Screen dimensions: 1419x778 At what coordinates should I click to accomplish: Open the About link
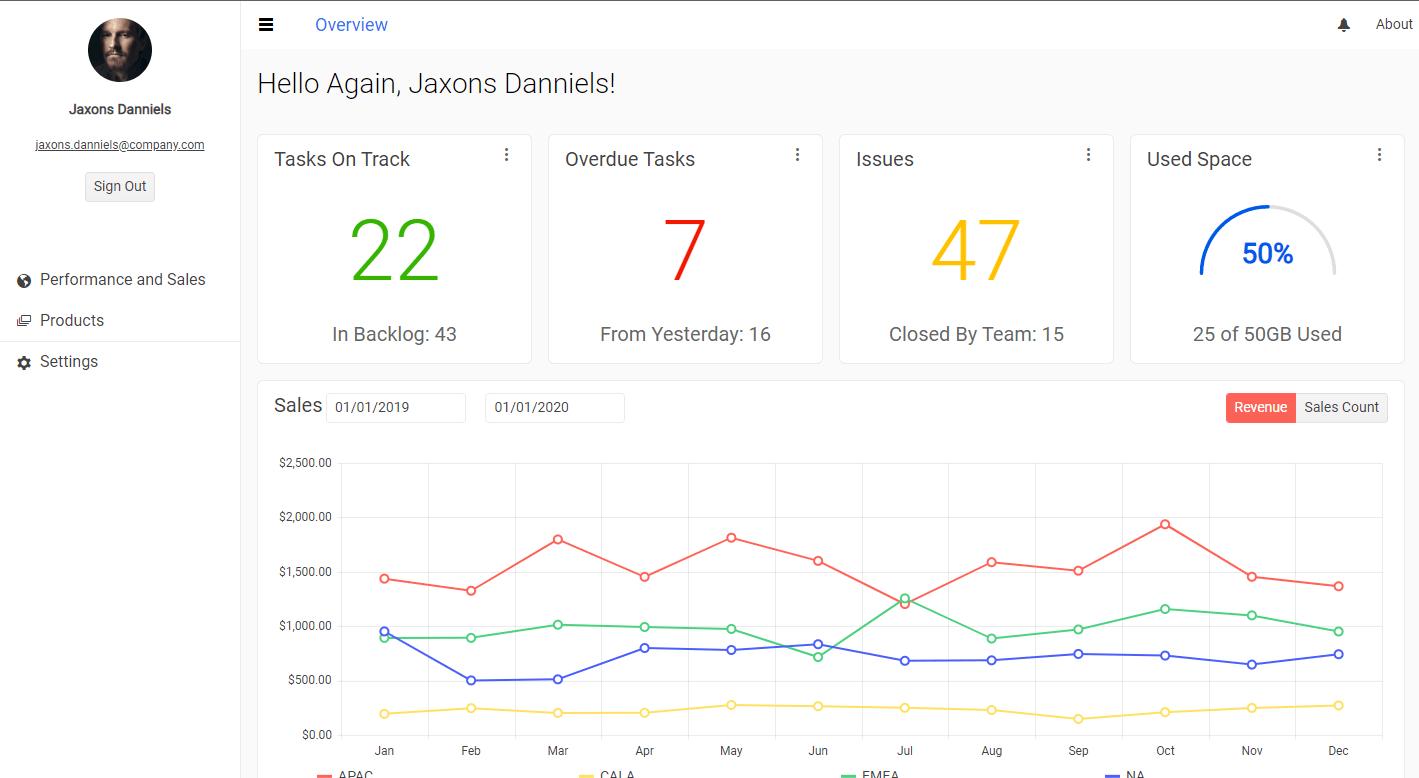[x=1393, y=25]
